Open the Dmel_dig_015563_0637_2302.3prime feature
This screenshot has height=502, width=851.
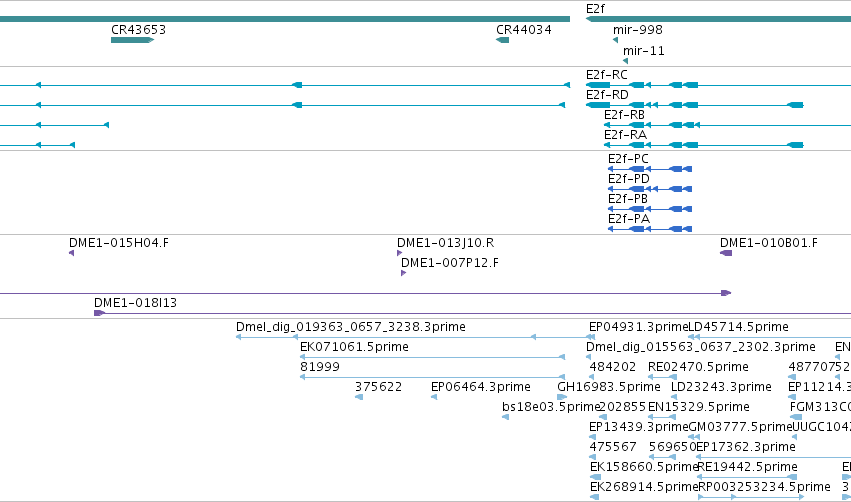click(x=589, y=357)
